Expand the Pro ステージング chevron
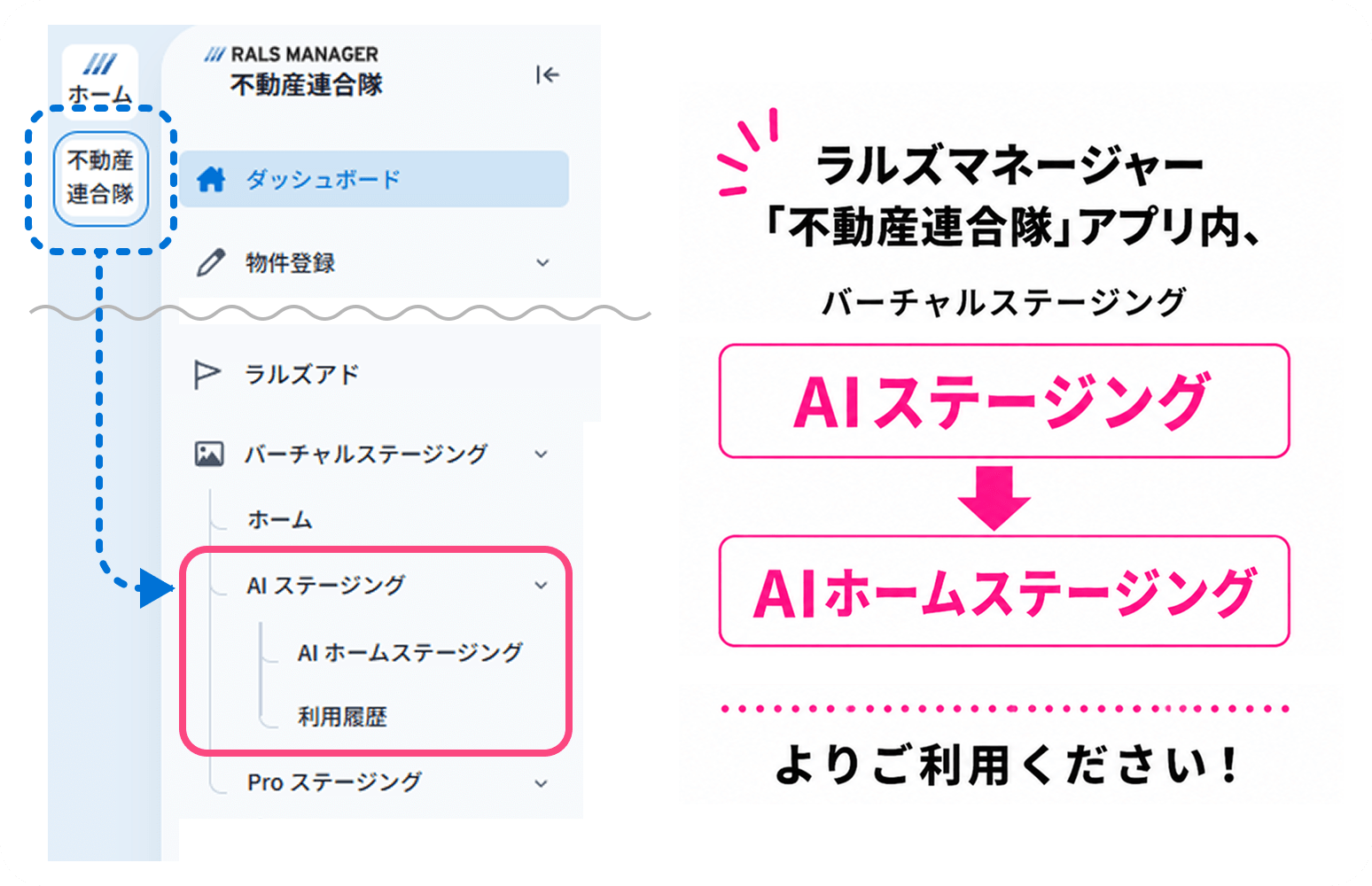1372x886 pixels. [x=541, y=783]
